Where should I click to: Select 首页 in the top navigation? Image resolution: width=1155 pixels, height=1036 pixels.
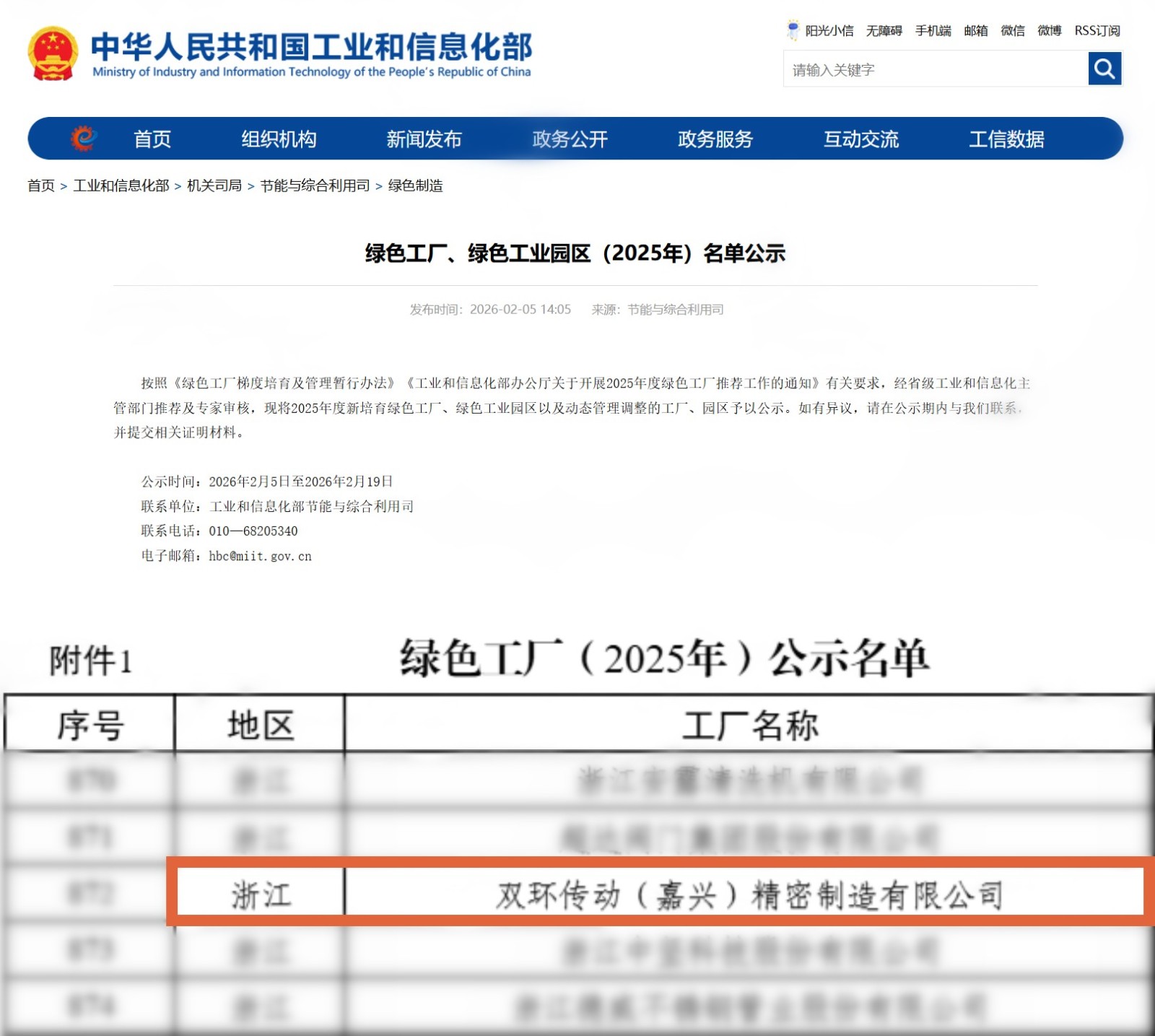[x=153, y=139]
